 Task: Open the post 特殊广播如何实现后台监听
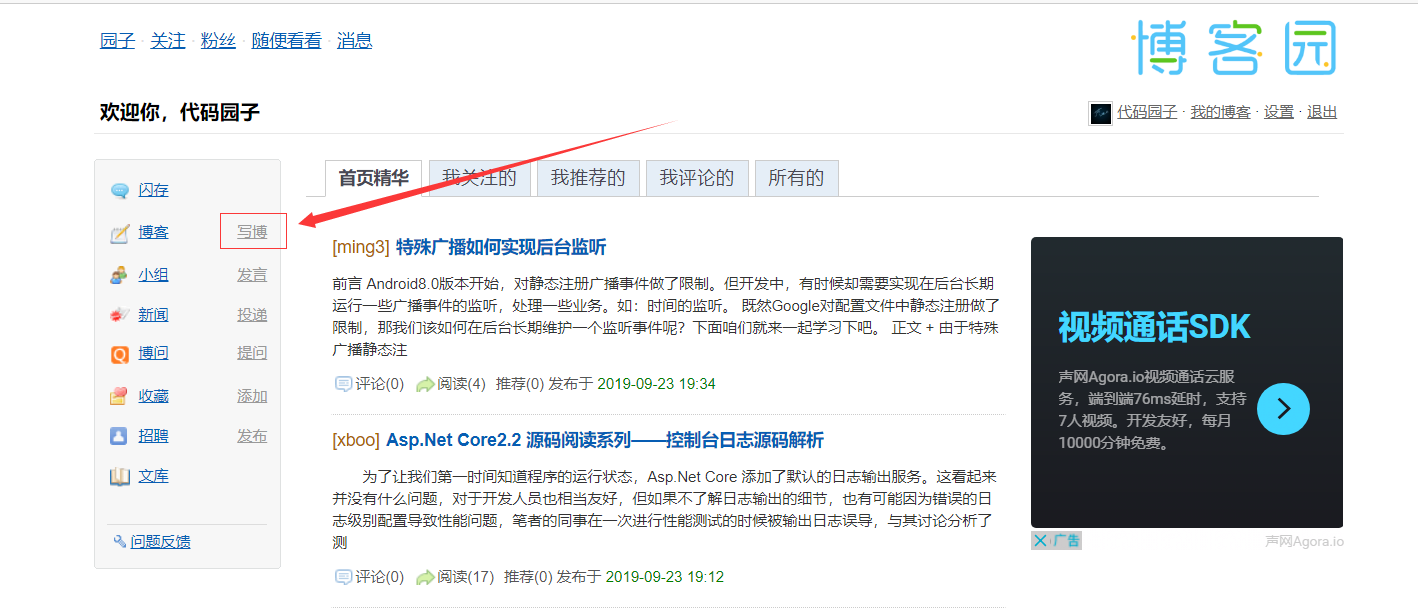pyautogui.click(x=501, y=247)
